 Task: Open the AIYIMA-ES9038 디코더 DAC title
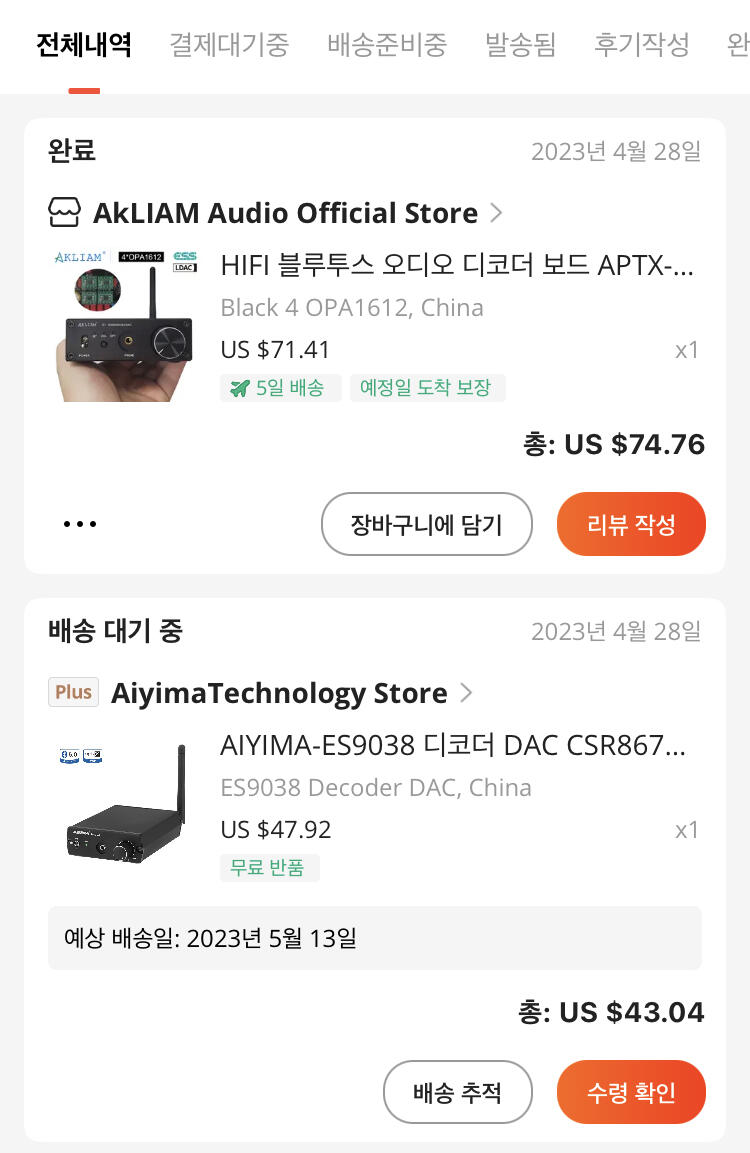coord(452,746)
